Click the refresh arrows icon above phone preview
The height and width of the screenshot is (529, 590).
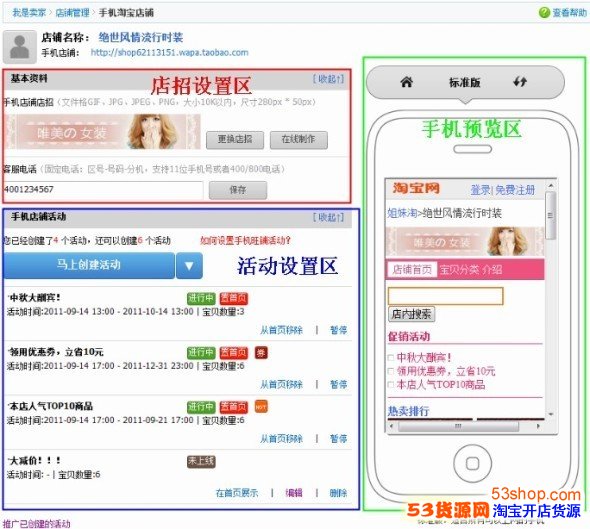pyautogui.click(x=520, y=82)
